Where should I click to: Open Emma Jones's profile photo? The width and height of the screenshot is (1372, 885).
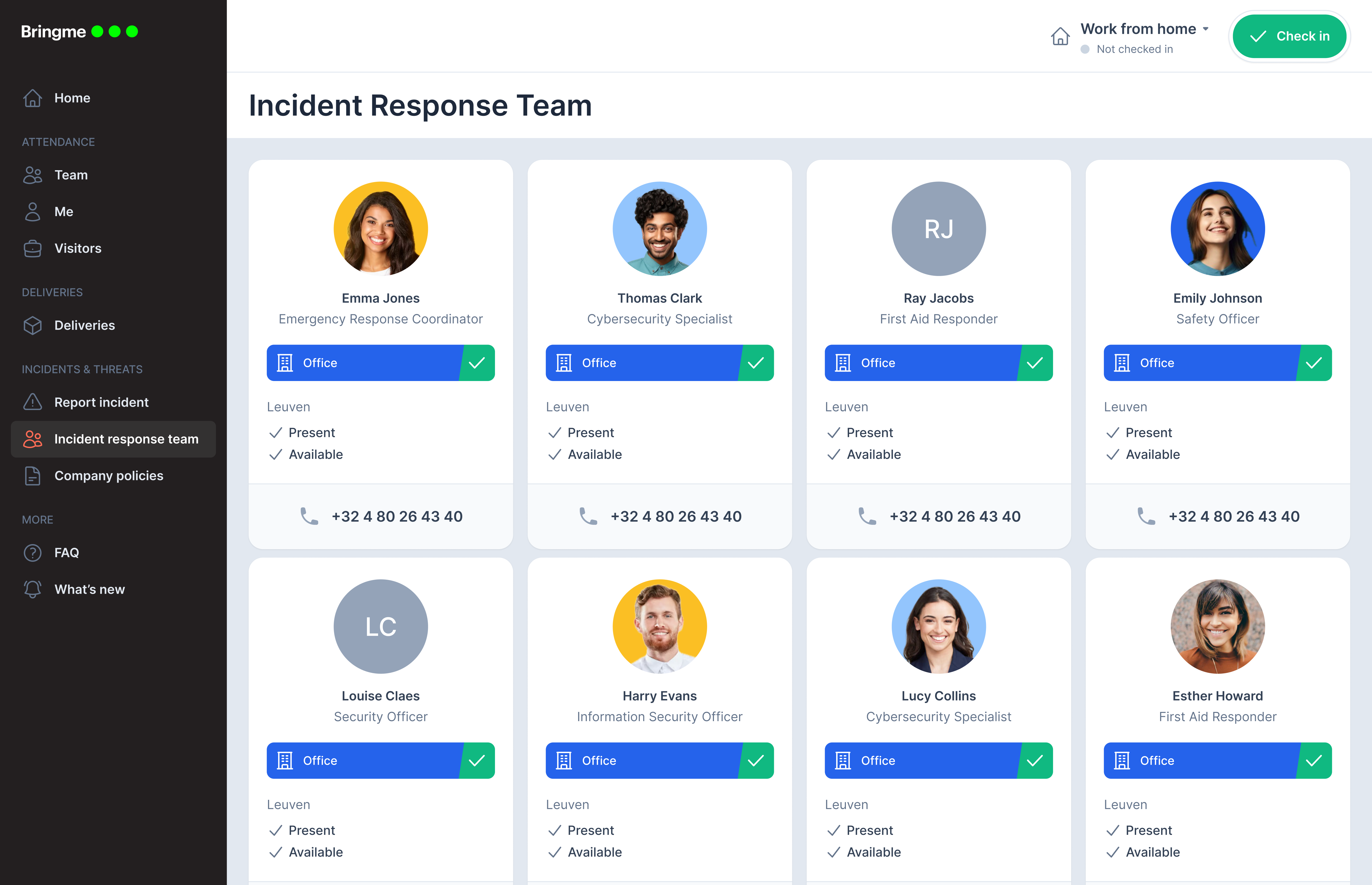381,229
